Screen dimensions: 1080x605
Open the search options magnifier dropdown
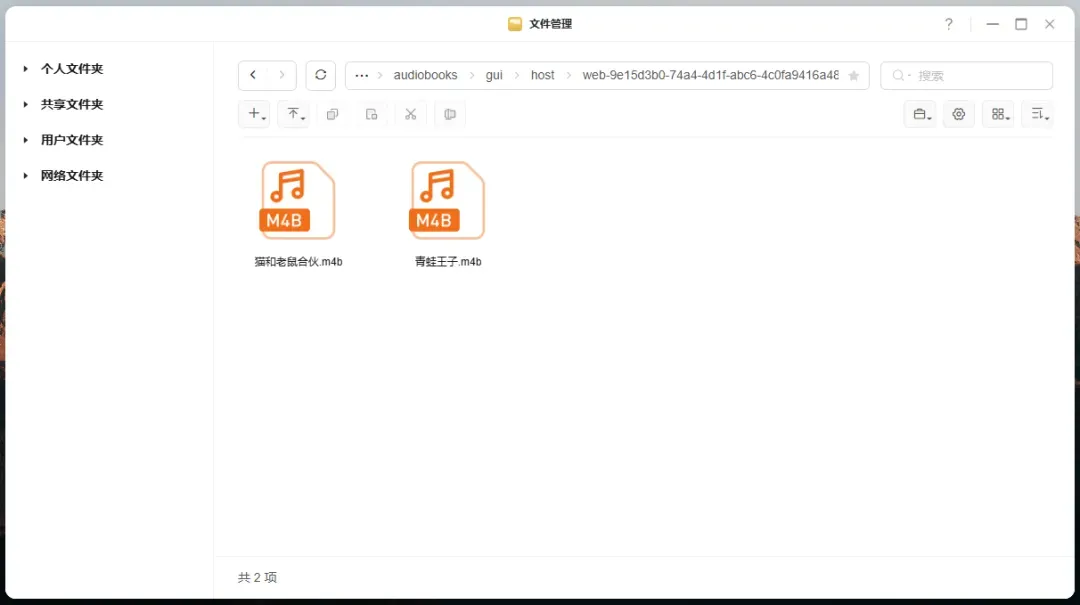coord(901,76)
